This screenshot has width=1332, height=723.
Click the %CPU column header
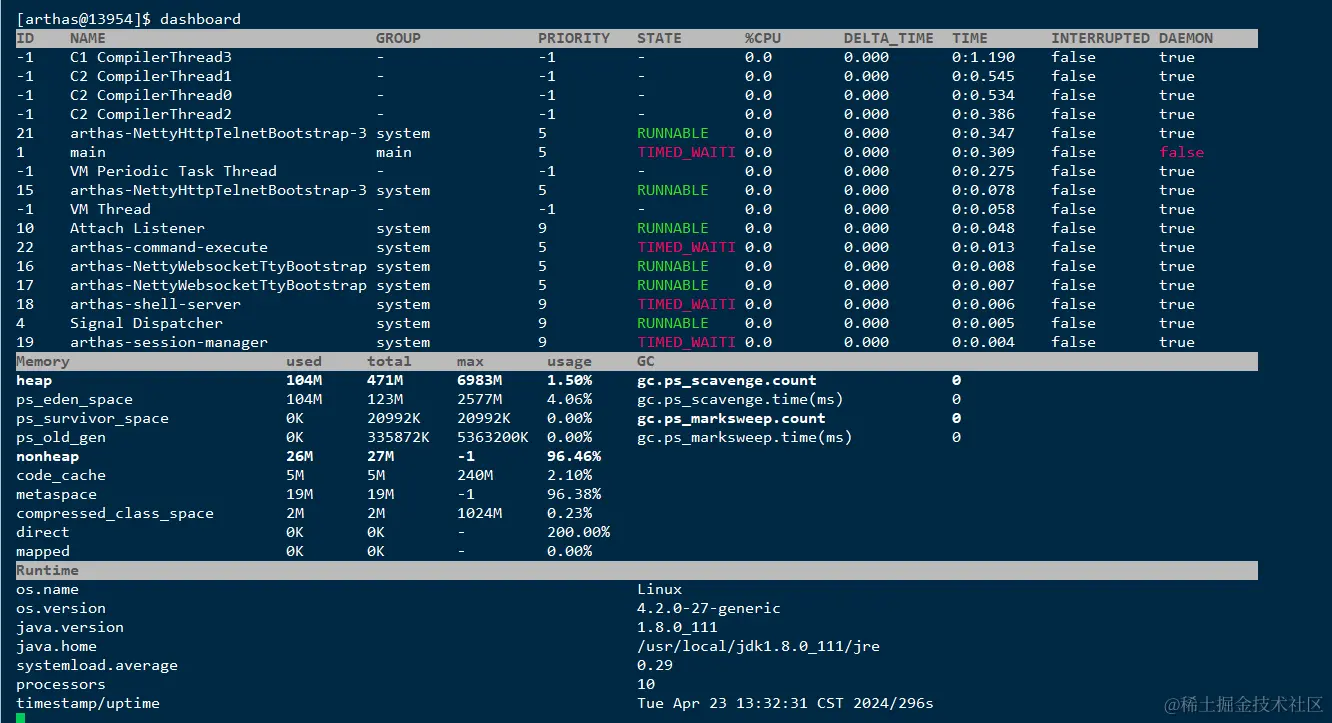(763, 38)
